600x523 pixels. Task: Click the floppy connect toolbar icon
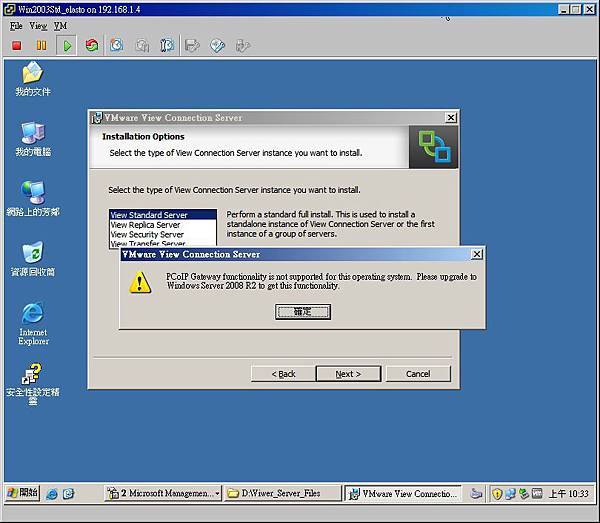click(x=192, y=46)
